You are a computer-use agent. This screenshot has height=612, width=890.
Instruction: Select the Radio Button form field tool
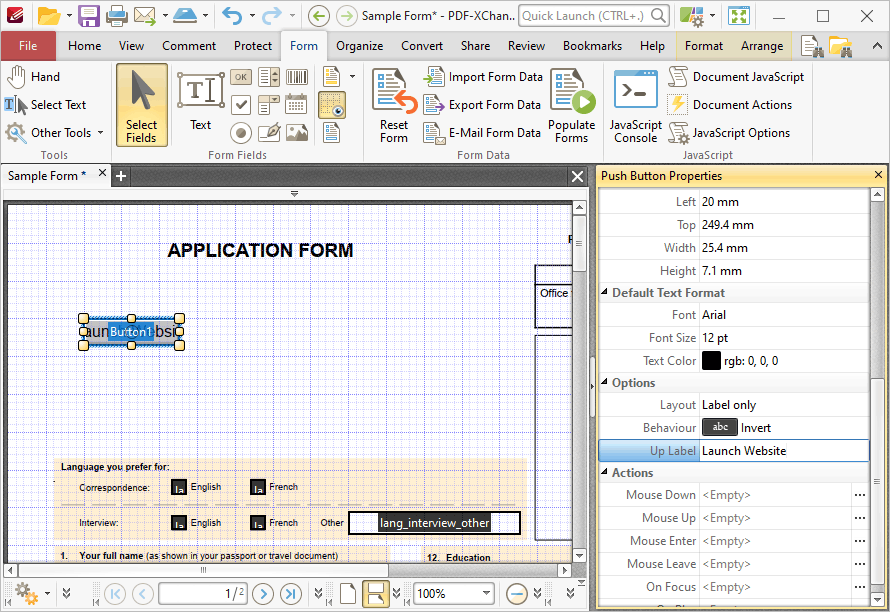[x=241, y=133]
